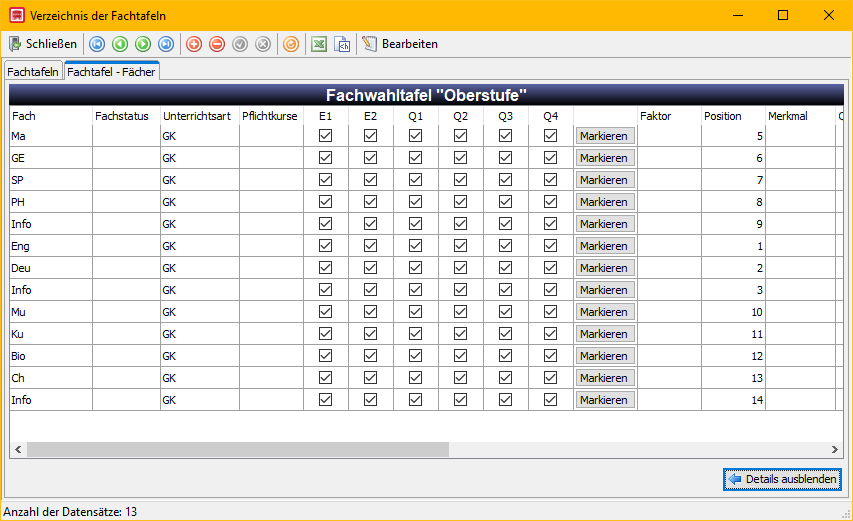Image resolution: width=853 pixels, height=521 pixels.
Task: Click Markieren button in Ku row
Action: 605,334
